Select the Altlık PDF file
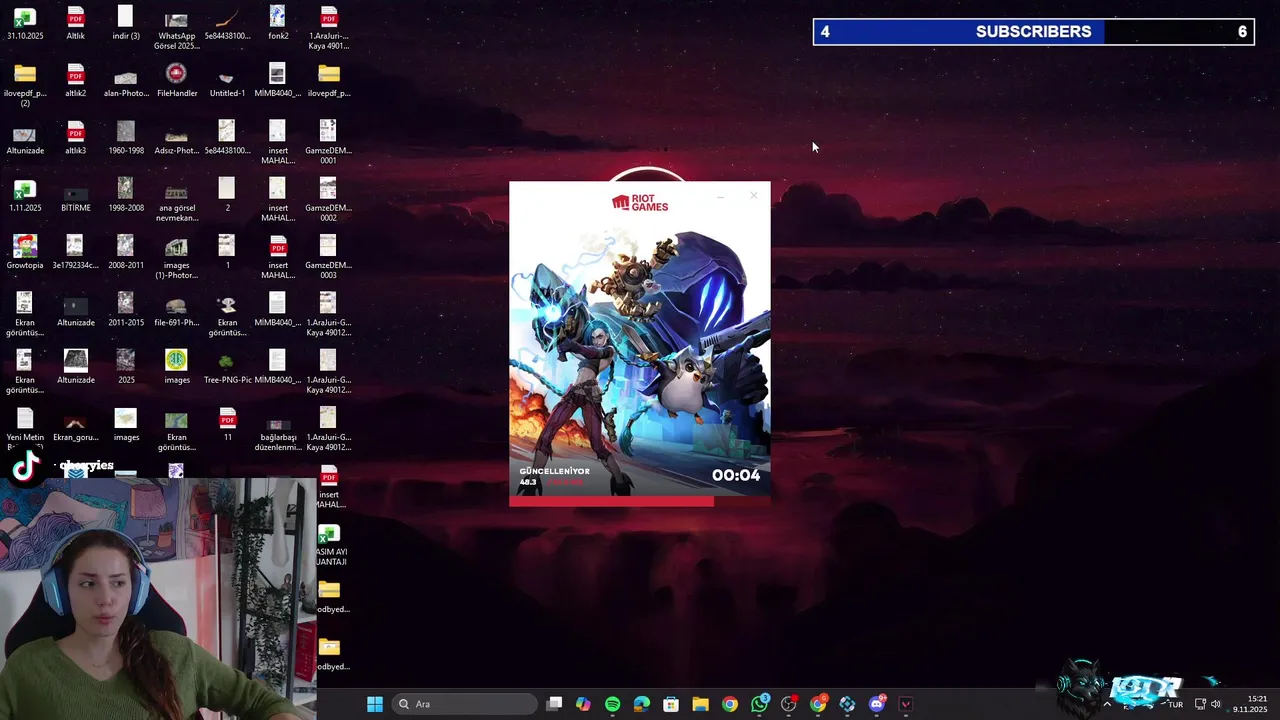Viewport: 1280px width, 720px height. 76,24
